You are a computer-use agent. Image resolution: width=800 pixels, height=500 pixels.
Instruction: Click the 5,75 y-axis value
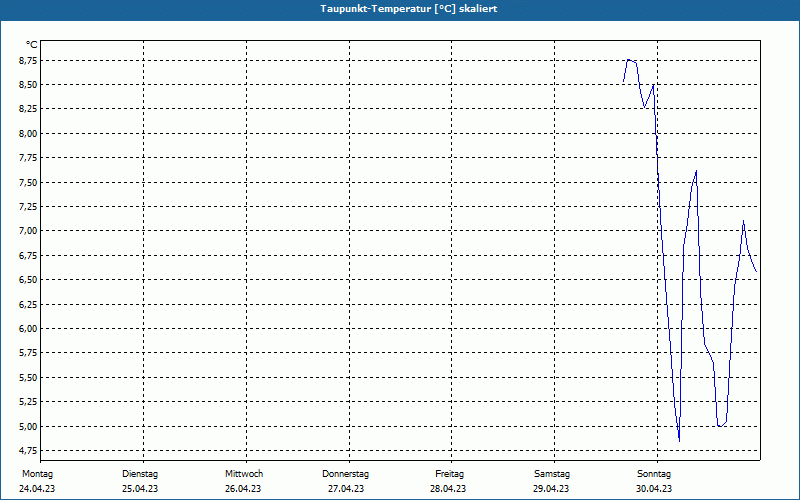(x=28, y=353)
